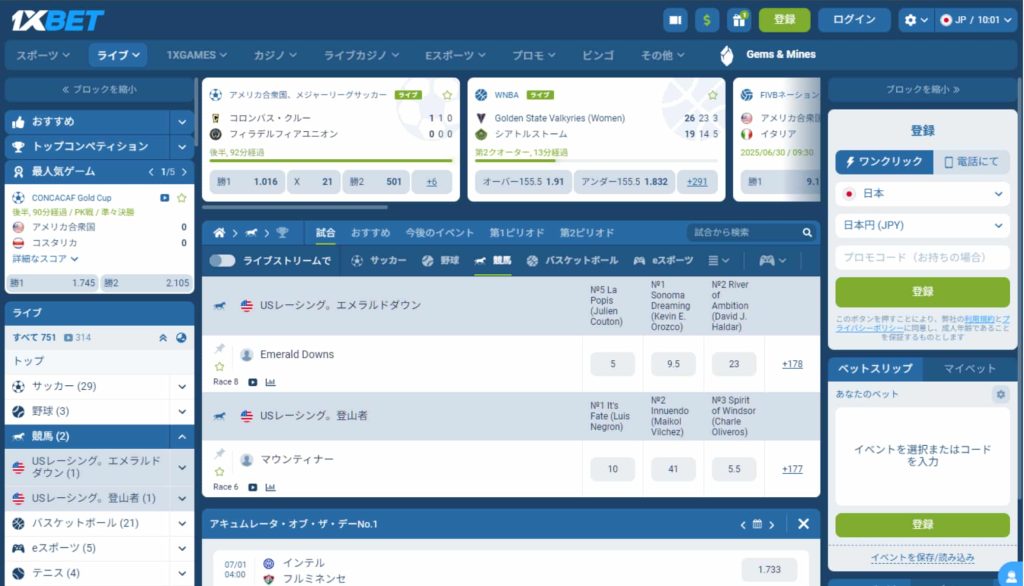Favorite the Major League Soccer card
1024x586 pixels.
(447, 95)
